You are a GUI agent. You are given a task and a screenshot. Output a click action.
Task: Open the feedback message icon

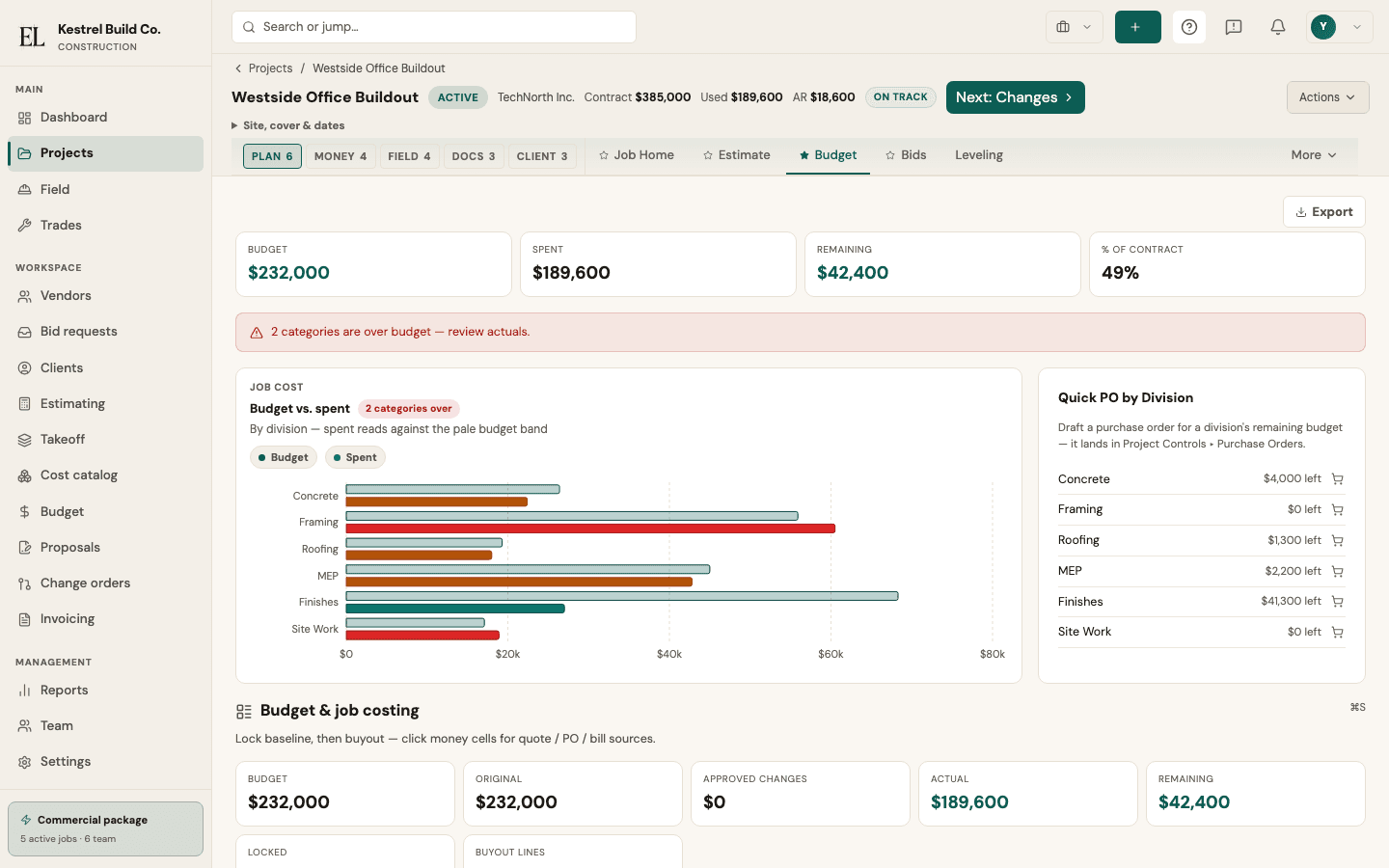1234,27
